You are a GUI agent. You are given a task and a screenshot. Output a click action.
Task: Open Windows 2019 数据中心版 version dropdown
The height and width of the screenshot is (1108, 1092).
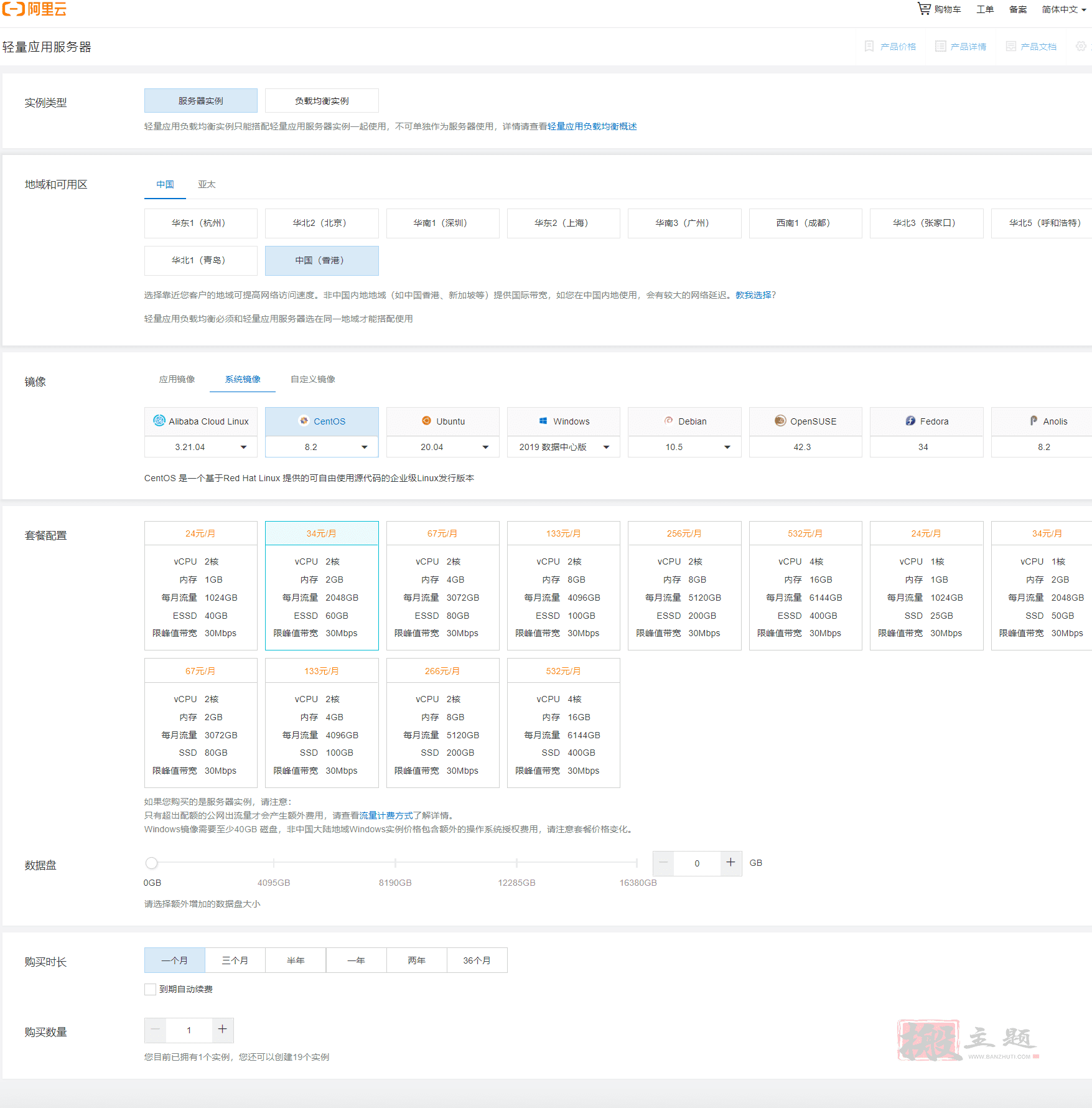tap(563, 447)
